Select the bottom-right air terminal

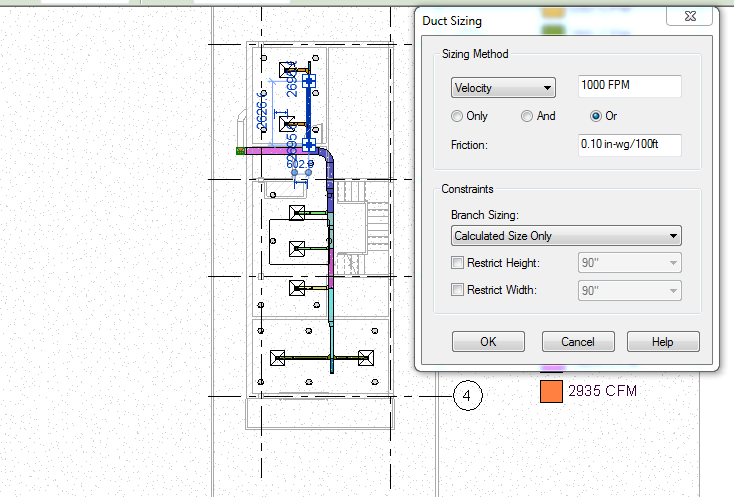tap(366, 357)
